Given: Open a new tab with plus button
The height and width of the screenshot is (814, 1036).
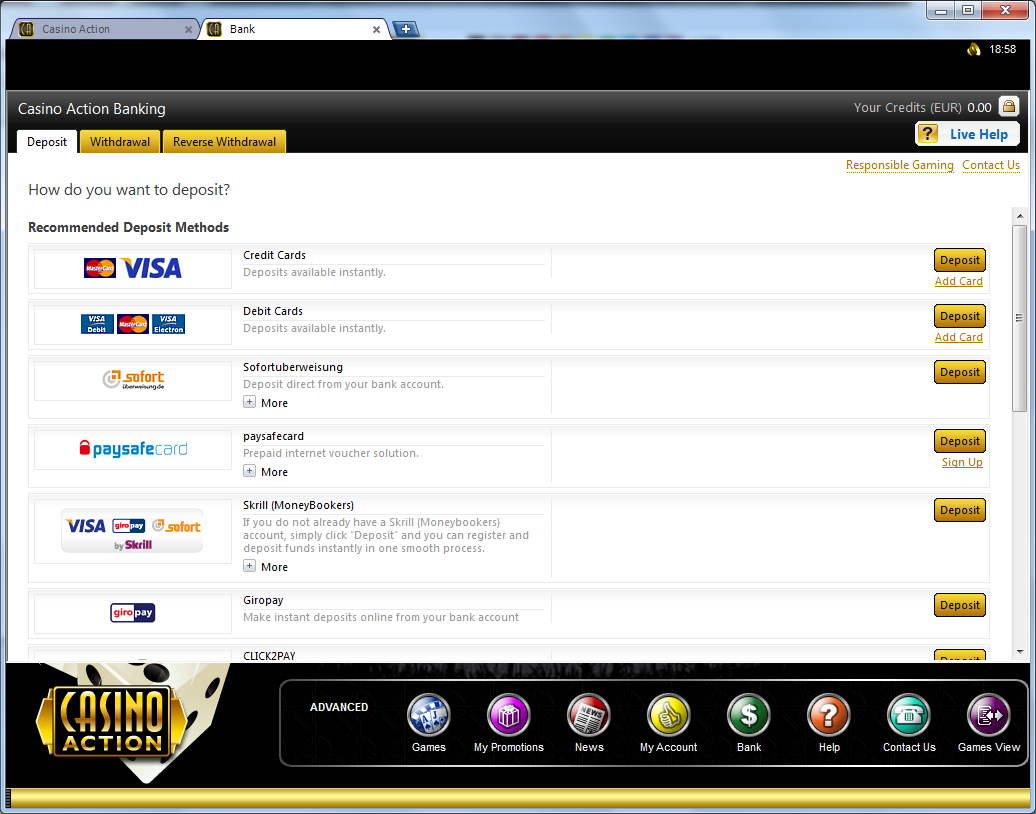Looking at the screenshot, I should coord(406,29).
